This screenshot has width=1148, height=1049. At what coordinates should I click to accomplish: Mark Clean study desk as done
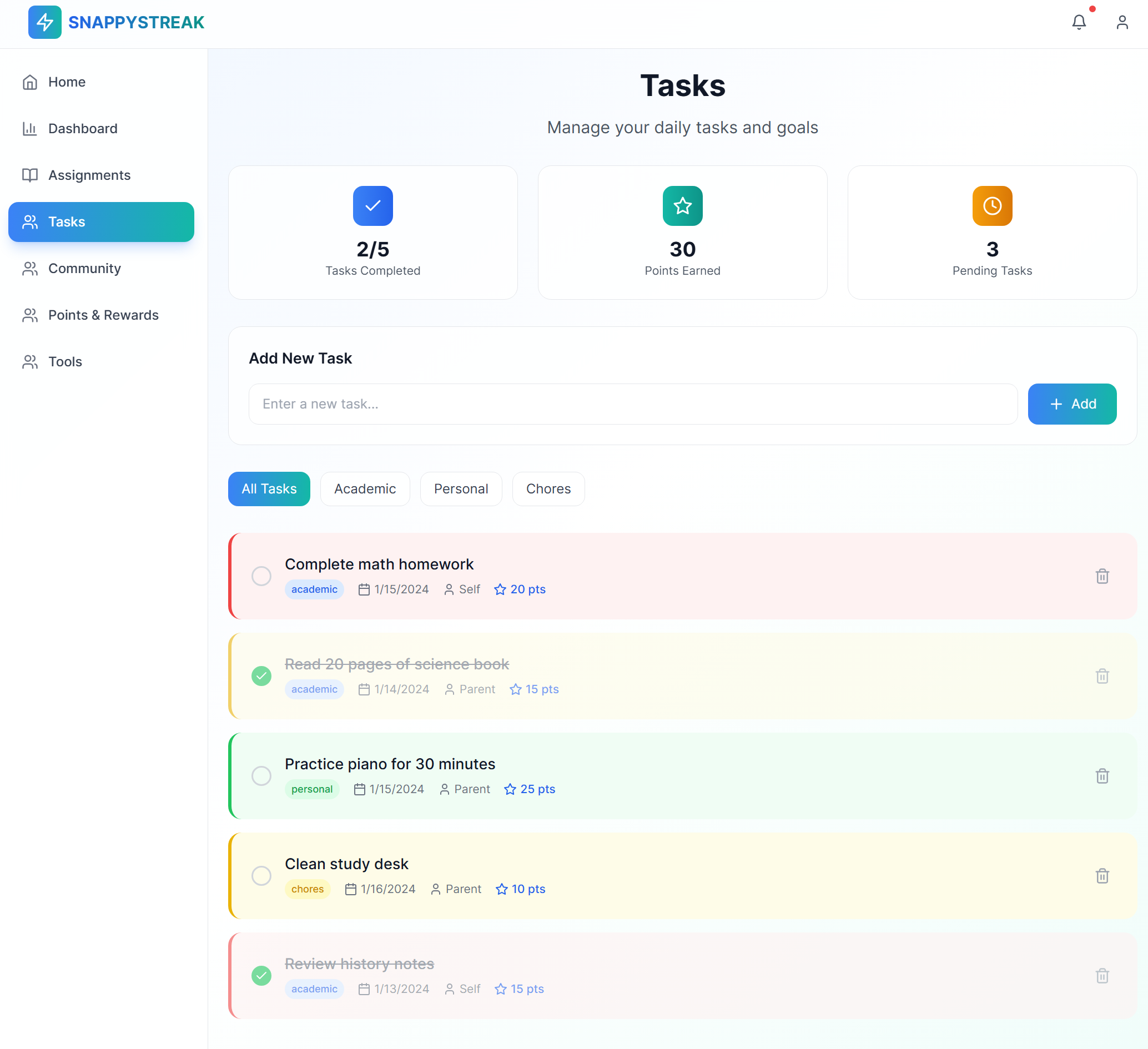click(x=261, y=876)
